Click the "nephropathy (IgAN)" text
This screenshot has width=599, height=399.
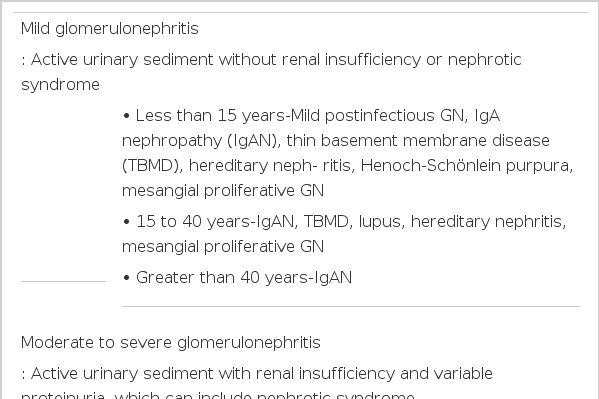pyautogui.click(x=201, y=141)
